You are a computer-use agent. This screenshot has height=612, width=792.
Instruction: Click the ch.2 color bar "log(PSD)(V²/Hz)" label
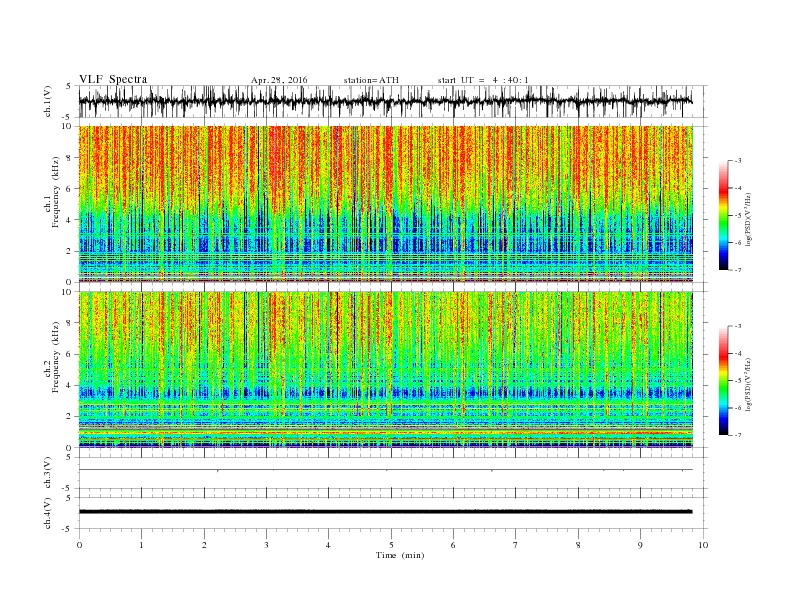click(749, 384)
